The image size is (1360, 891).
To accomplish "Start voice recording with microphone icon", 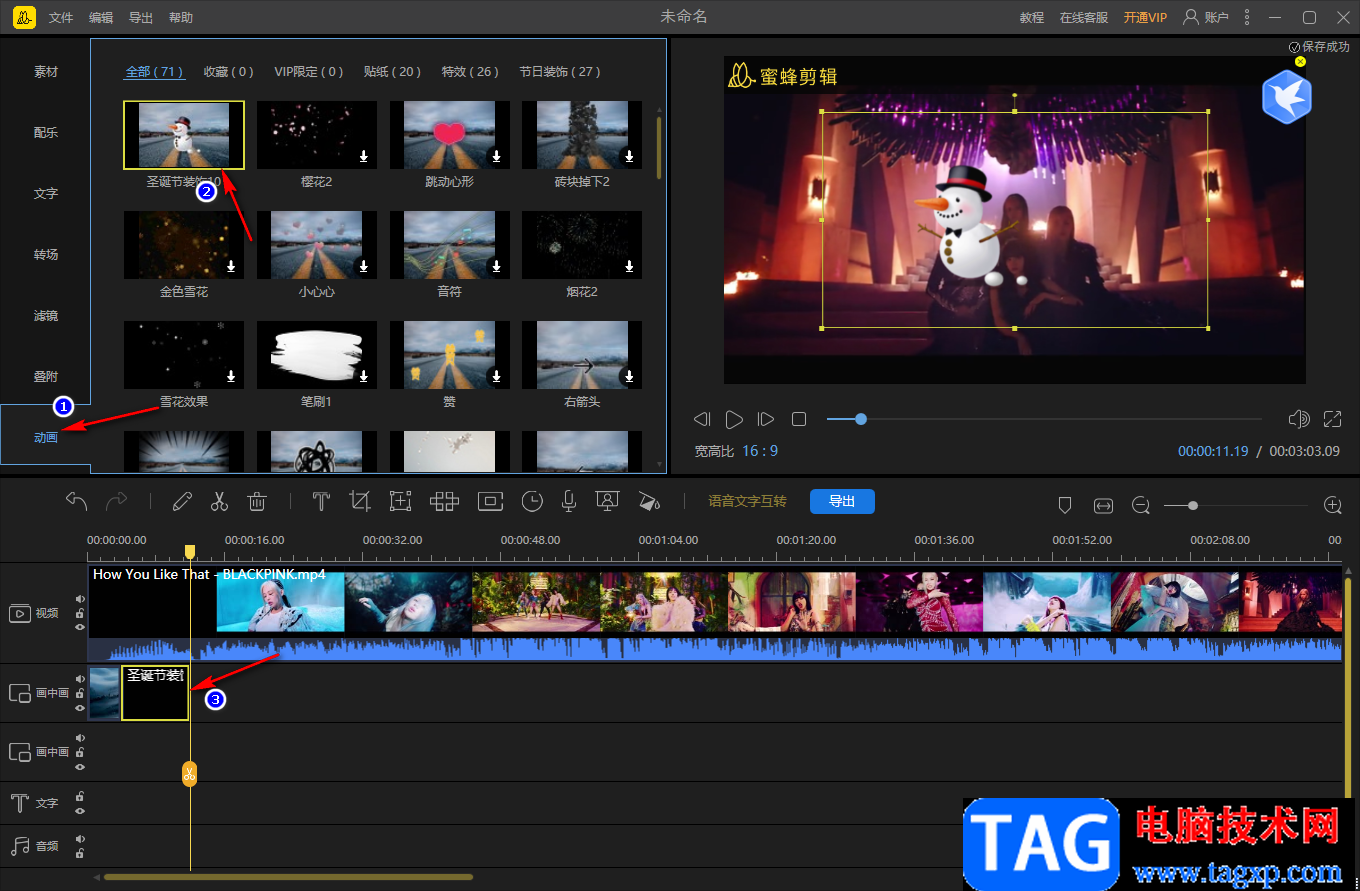I will coord(569,502).
